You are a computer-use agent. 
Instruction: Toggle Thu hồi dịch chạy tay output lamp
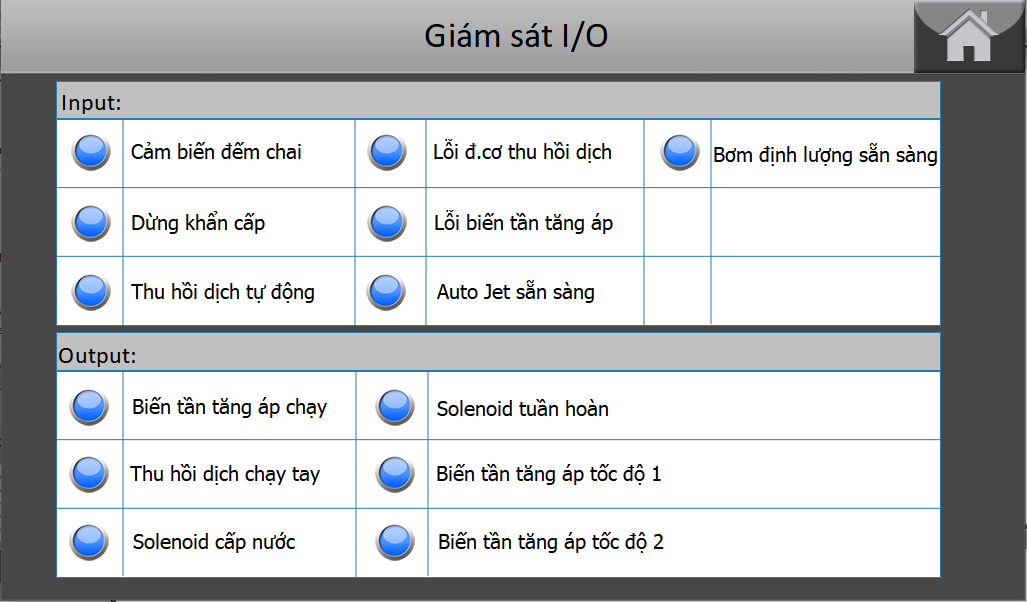(x=89, y=474)
